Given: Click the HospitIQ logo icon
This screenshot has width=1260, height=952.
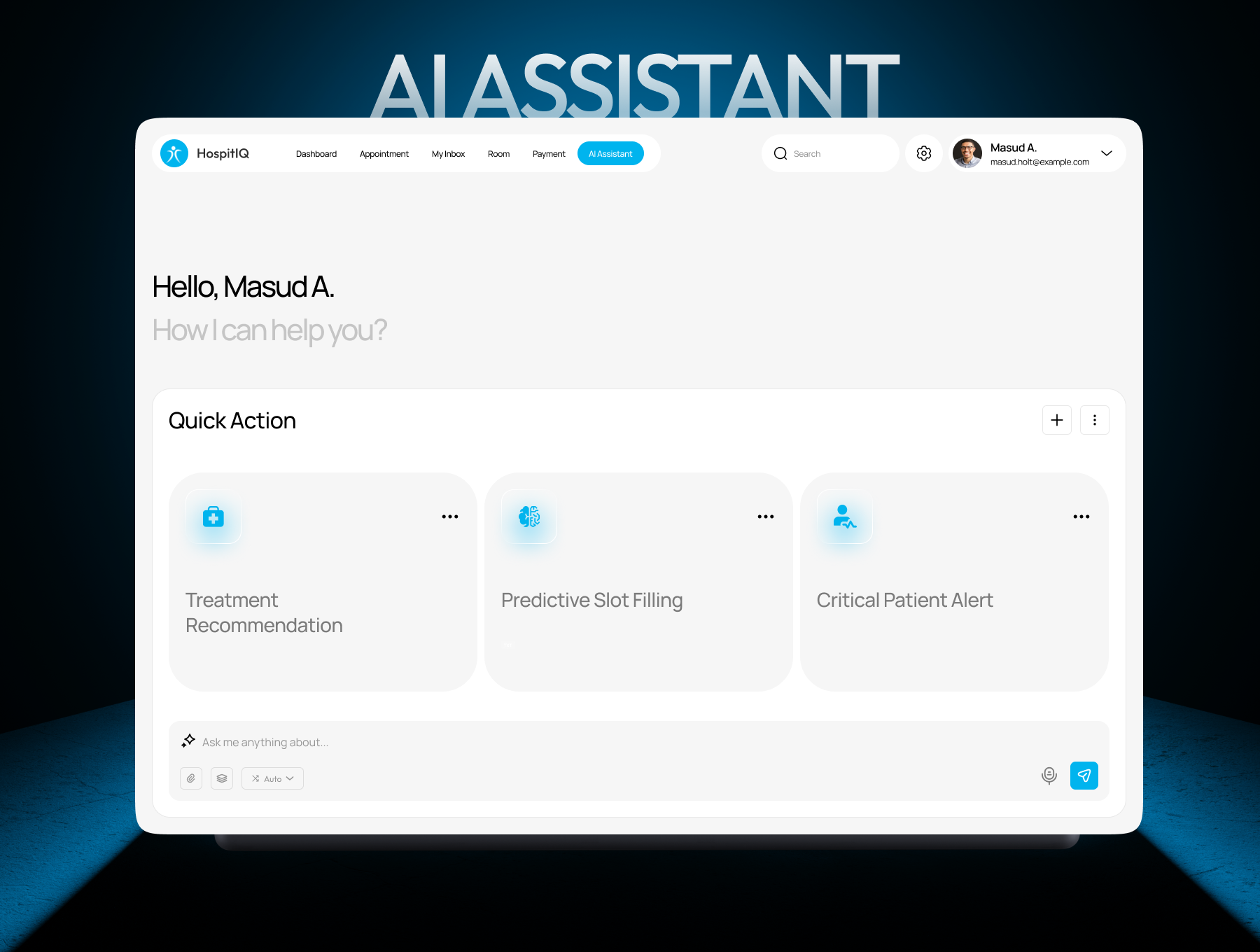Looking at the screenshot, I should pos(174,153).
